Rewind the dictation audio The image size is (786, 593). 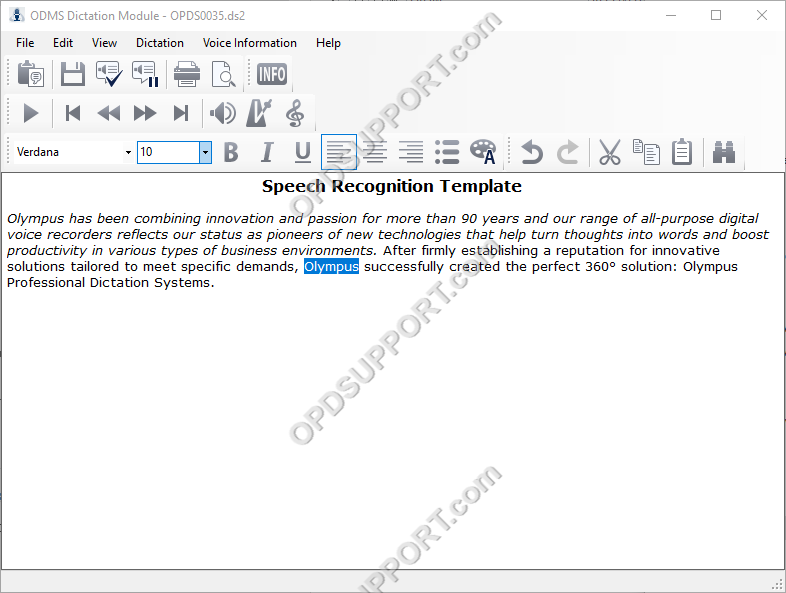pos(109,113)
